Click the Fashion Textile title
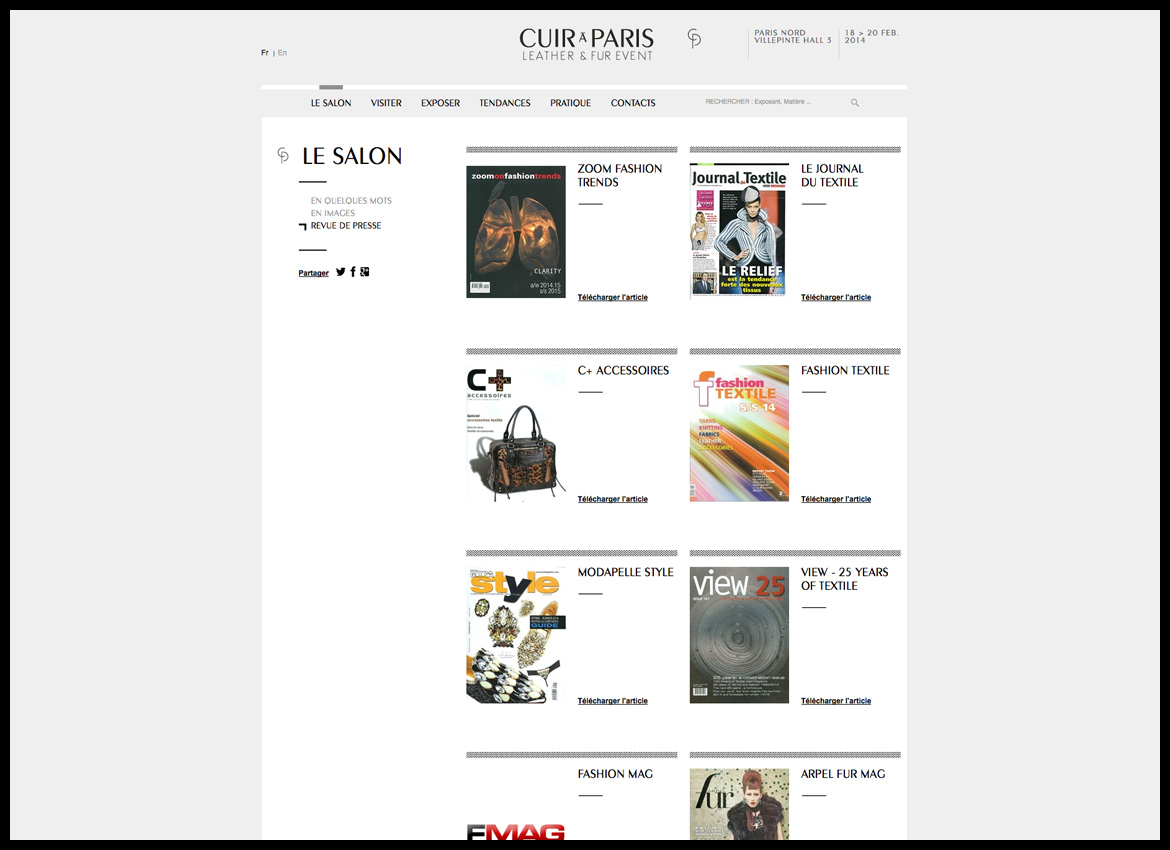Image resolution: width=1170 pixels, height=850 pixels. [845, 371]
